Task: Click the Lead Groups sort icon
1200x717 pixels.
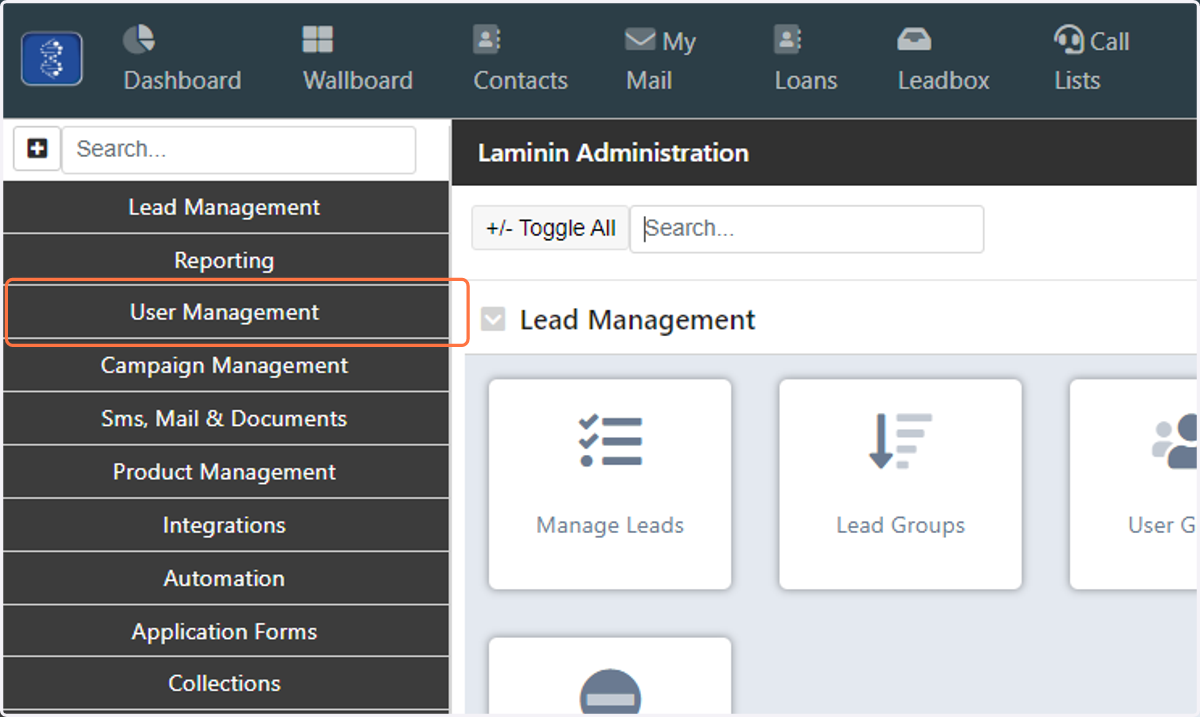Action: coord(900,441)
